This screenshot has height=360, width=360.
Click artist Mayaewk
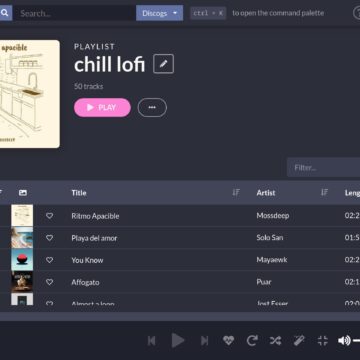[x=272, y=260]
